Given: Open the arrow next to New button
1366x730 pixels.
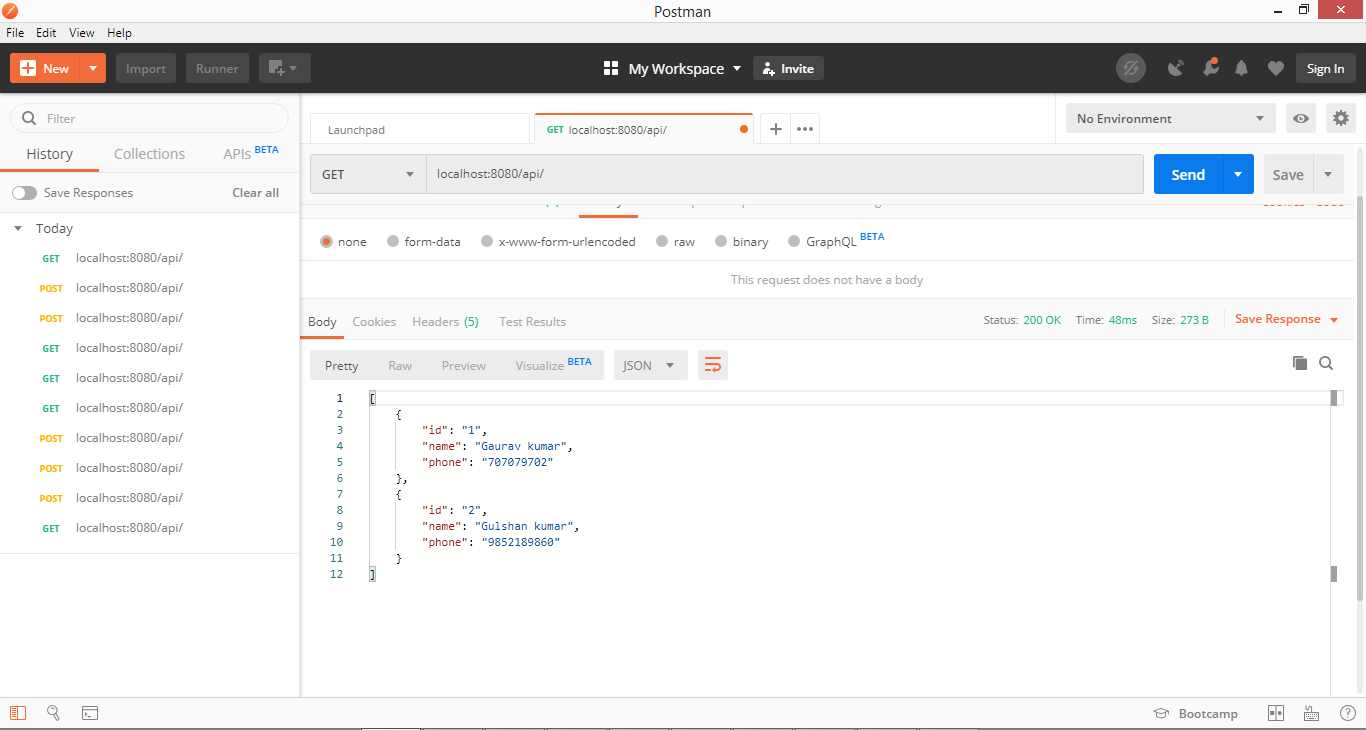Looking at the screenshot, I should point(92,68).
